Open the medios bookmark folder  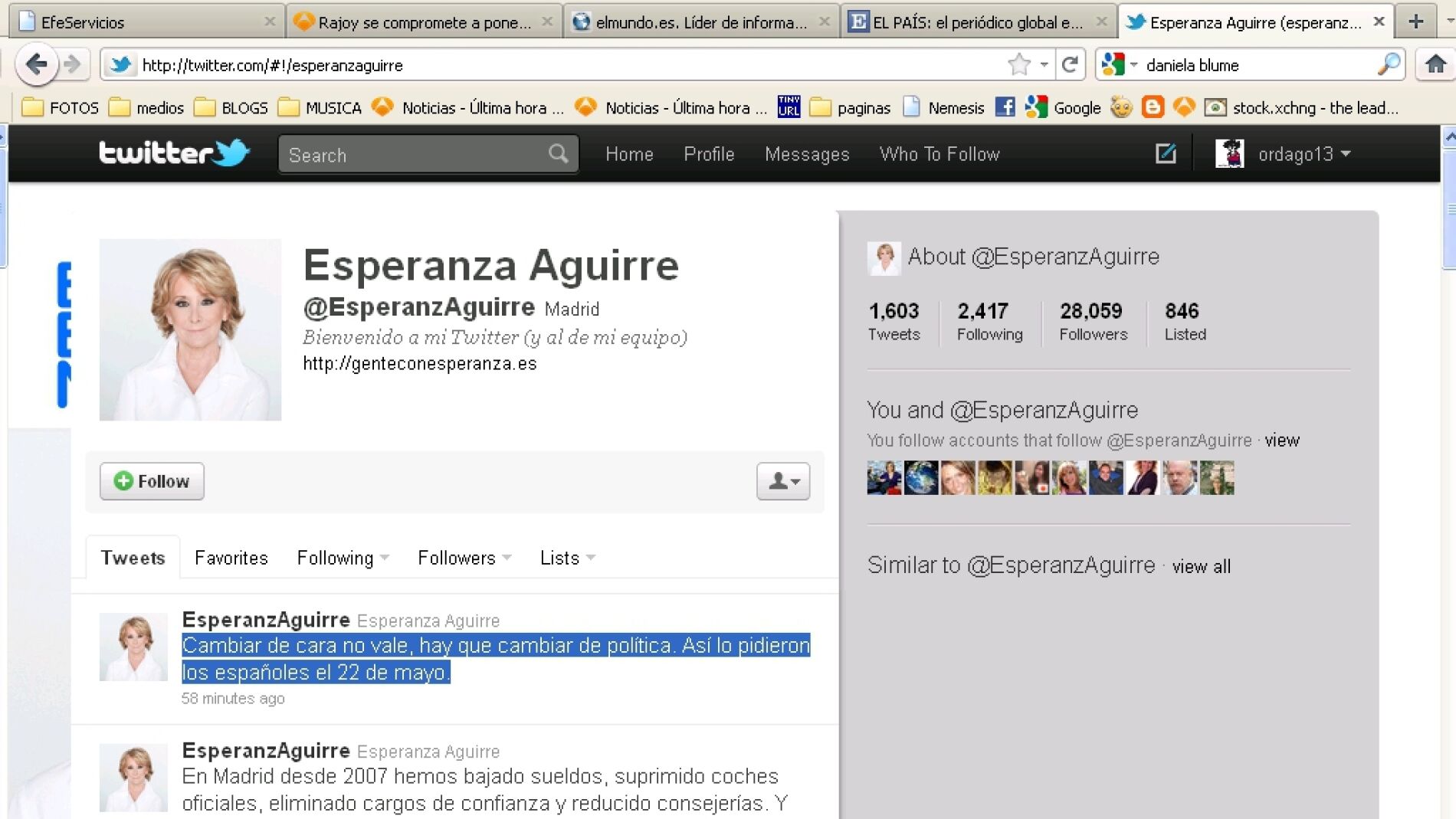coord(146,107)
